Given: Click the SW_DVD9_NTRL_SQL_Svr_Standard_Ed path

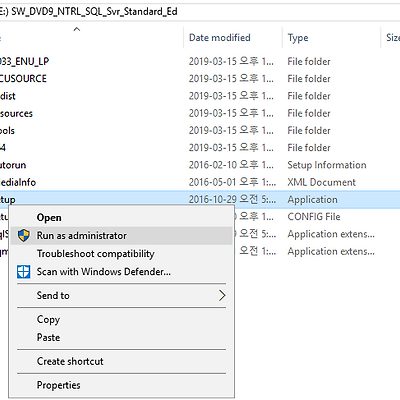Looking at the screenshot, I should click(94, 12).
